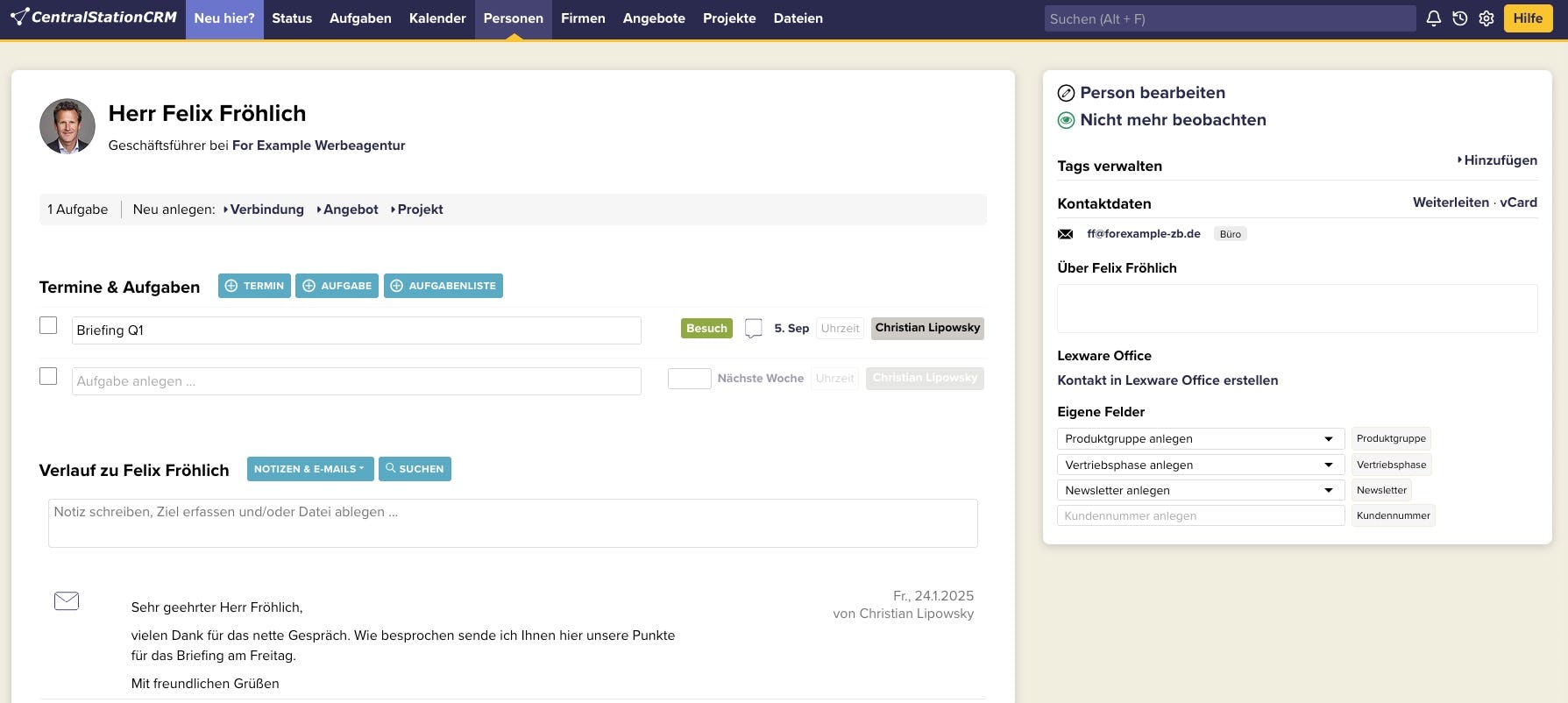Click the Briefing Q1 task title field
Image resolution: width=1568 pixels, height=703 pixels.
[357, 330]
